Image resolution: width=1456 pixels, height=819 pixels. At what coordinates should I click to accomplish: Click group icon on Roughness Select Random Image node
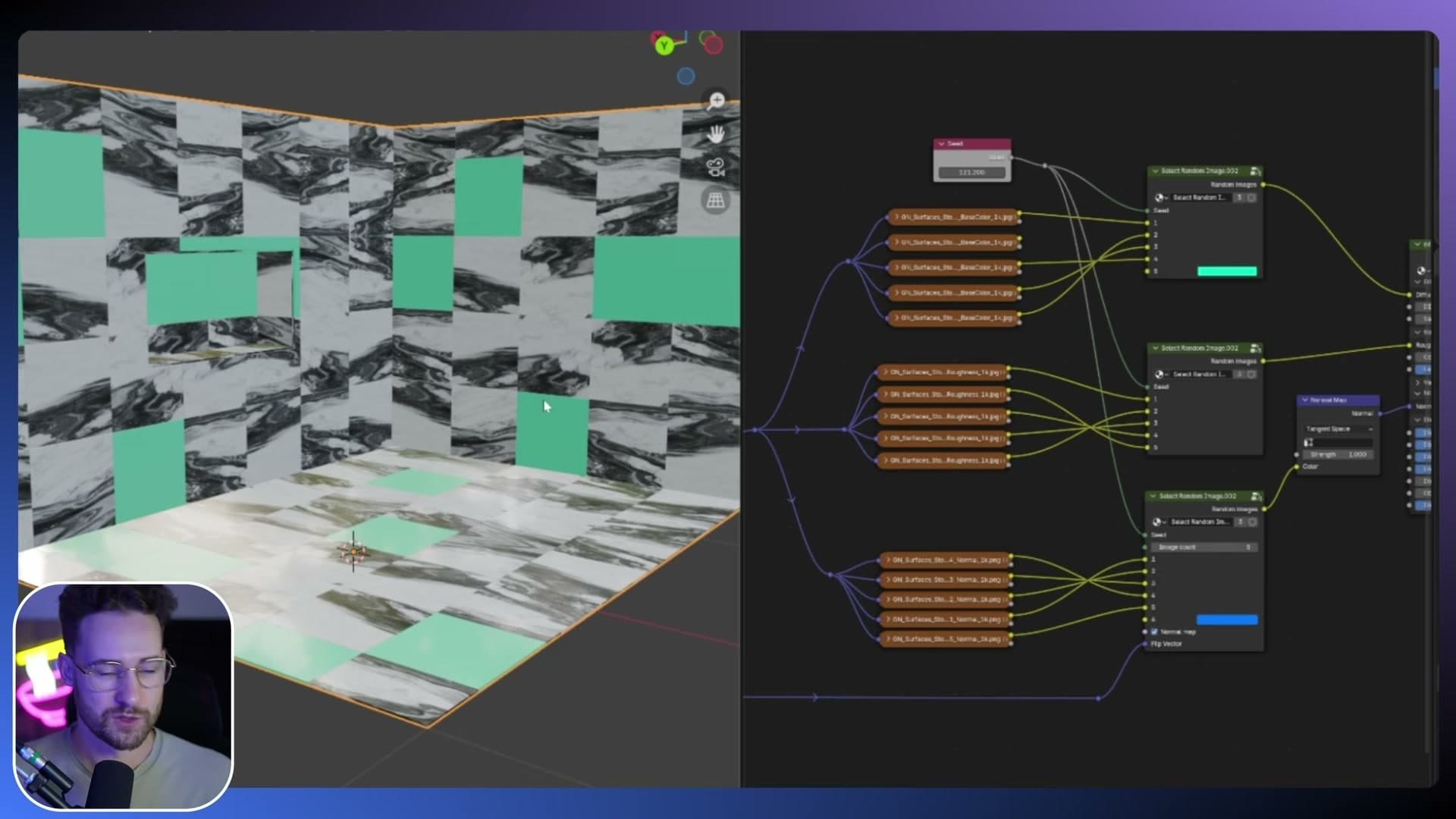click(1255, 348)
